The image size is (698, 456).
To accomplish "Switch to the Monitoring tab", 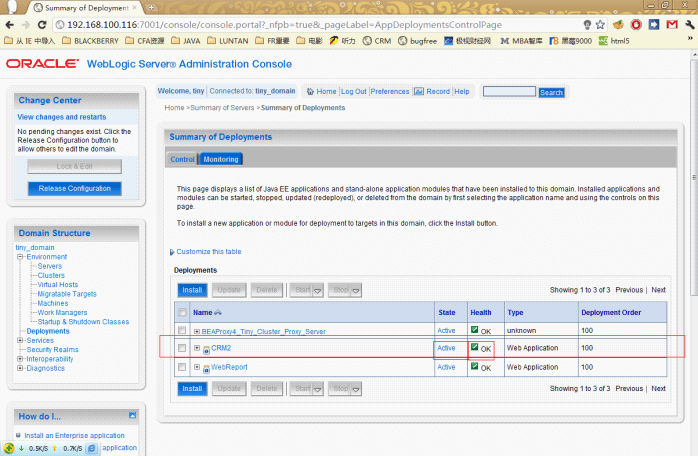I will tap(221, 159).
